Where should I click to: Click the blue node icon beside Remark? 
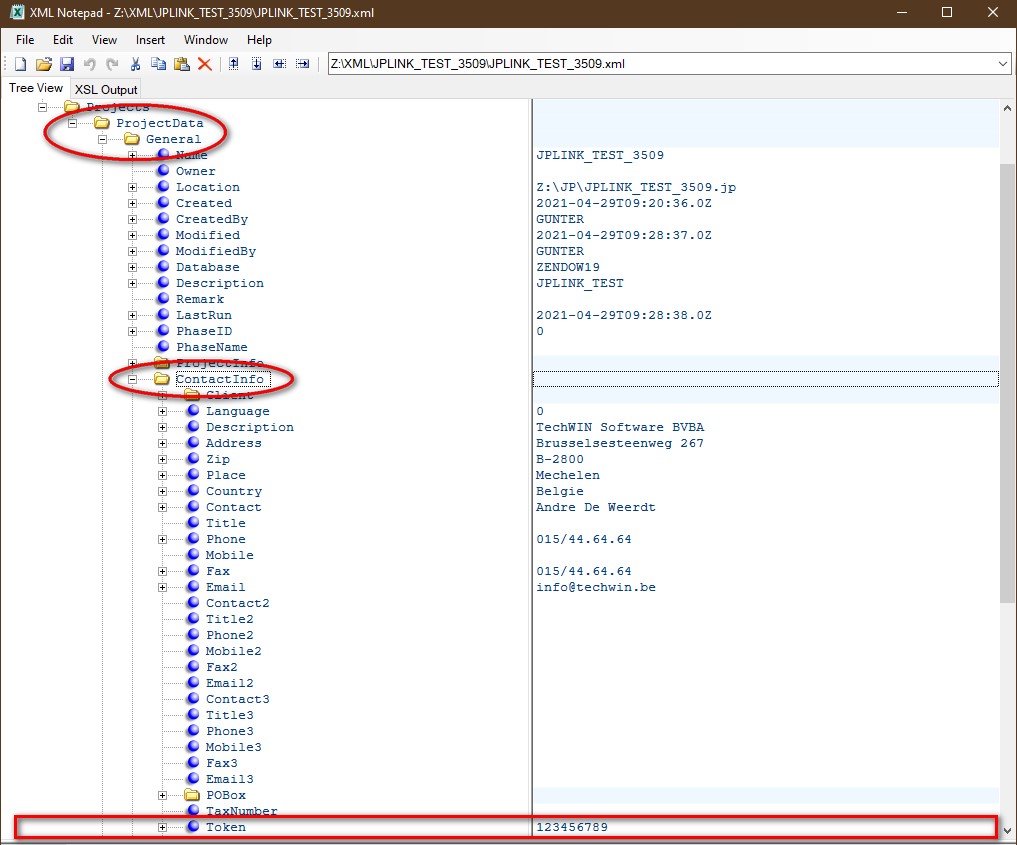pos(163,299)
